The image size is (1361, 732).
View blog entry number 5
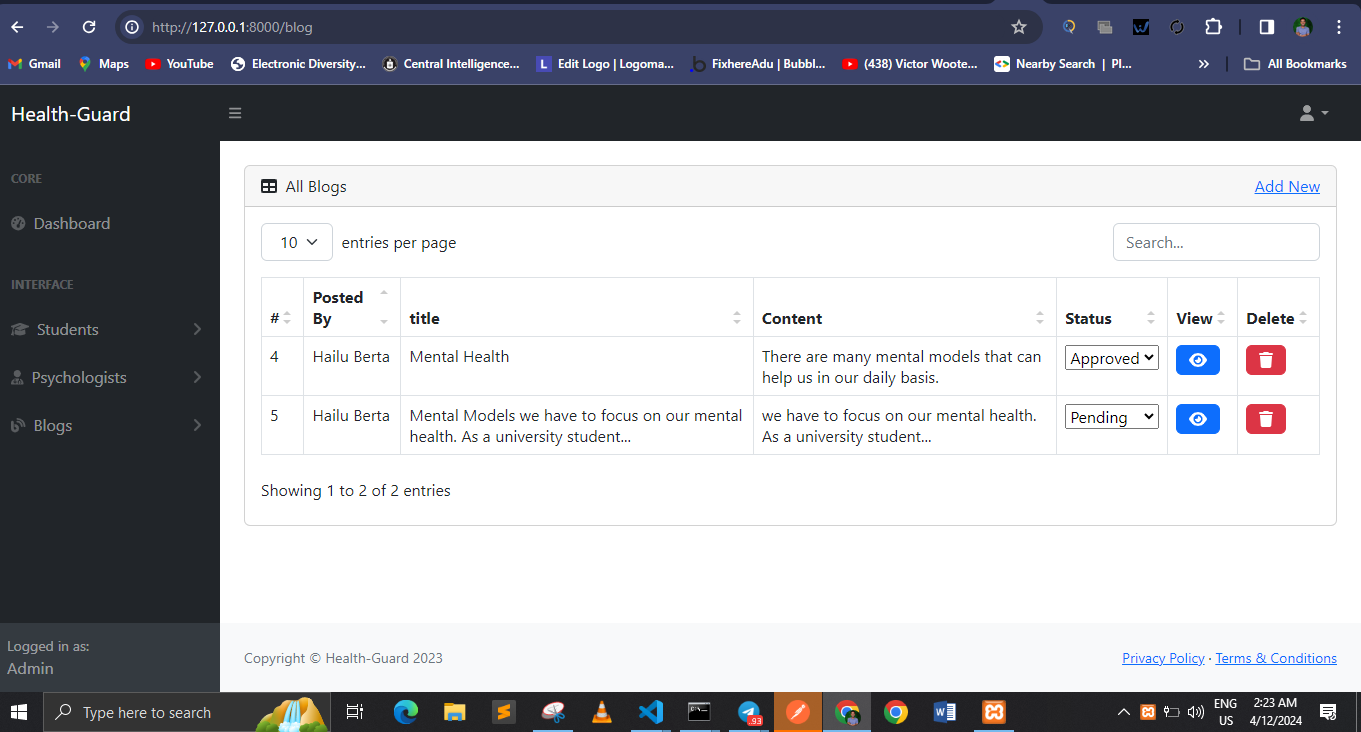[1197, 419]
